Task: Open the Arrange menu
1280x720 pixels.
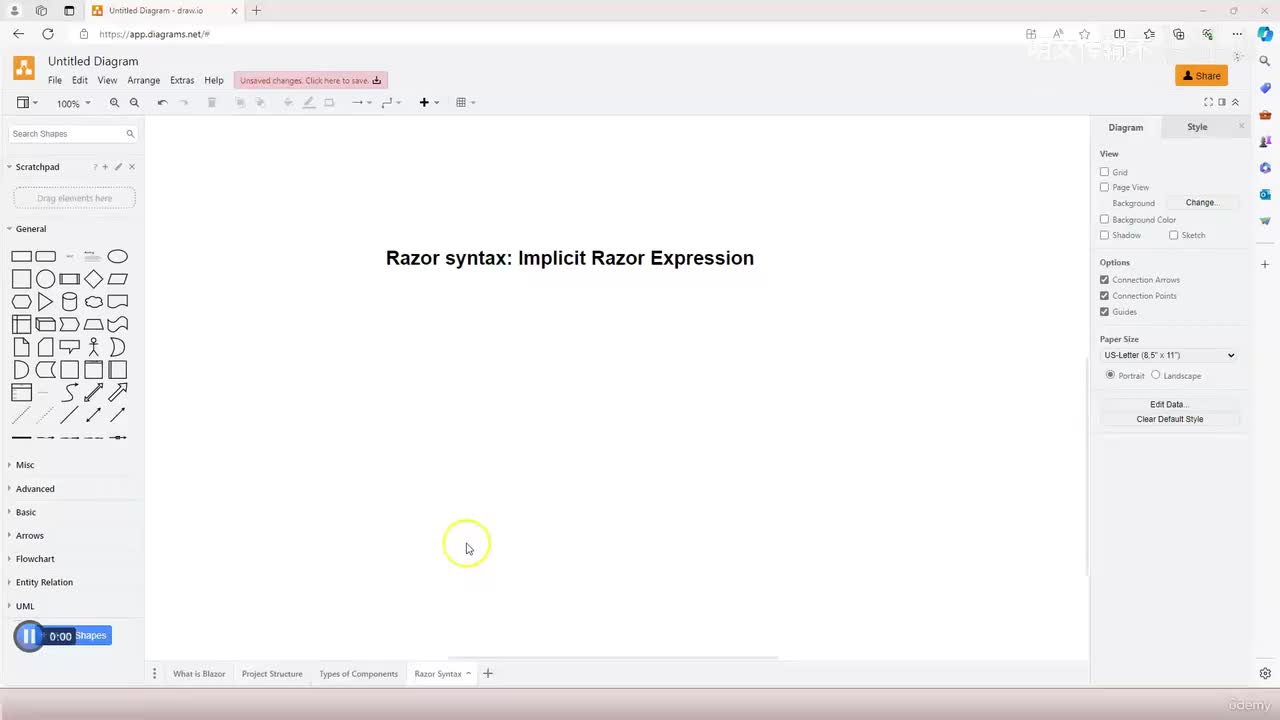Action: tap(144, 80)
